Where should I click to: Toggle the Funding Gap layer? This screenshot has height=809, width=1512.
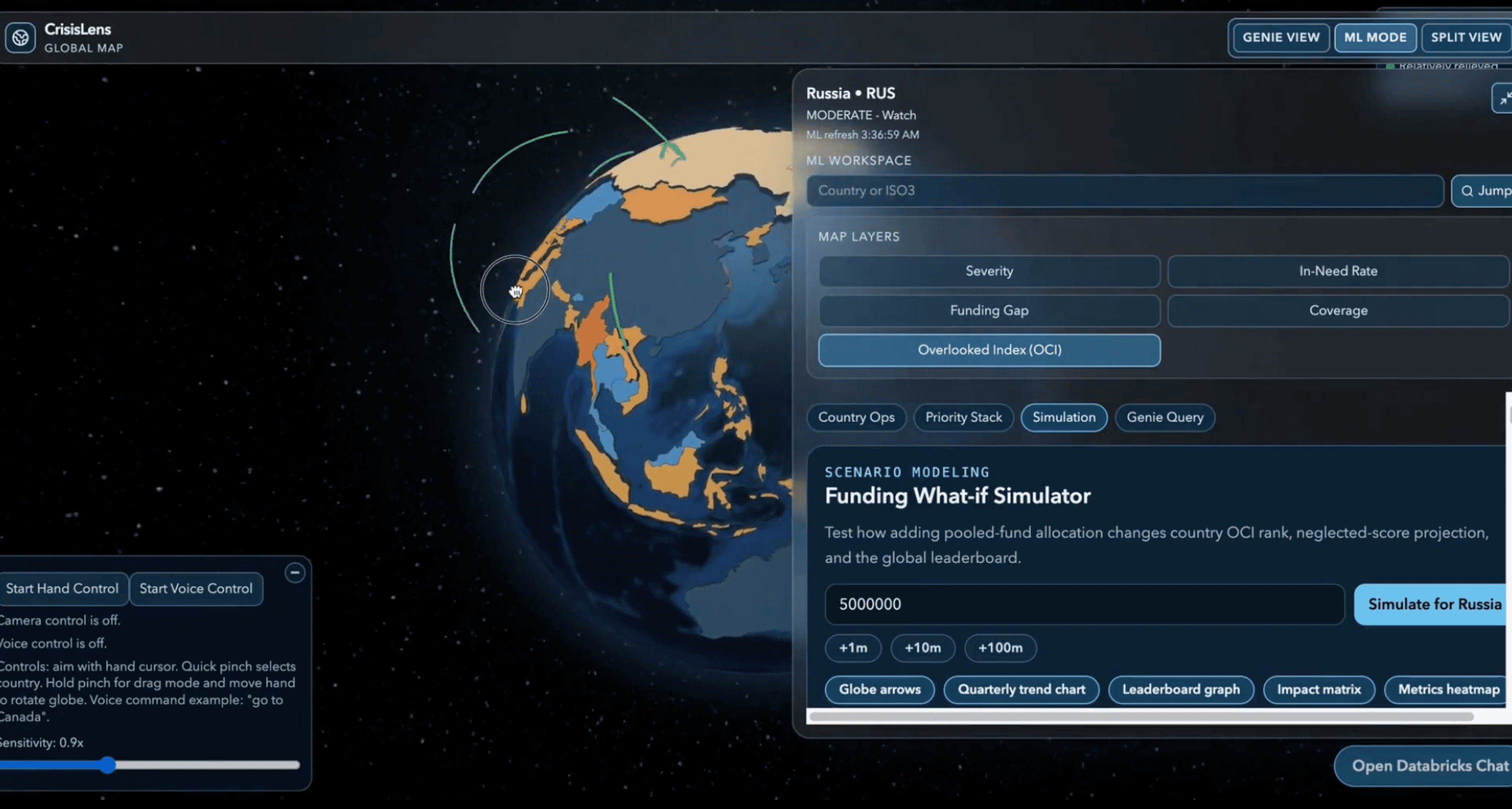coord(989,310)
